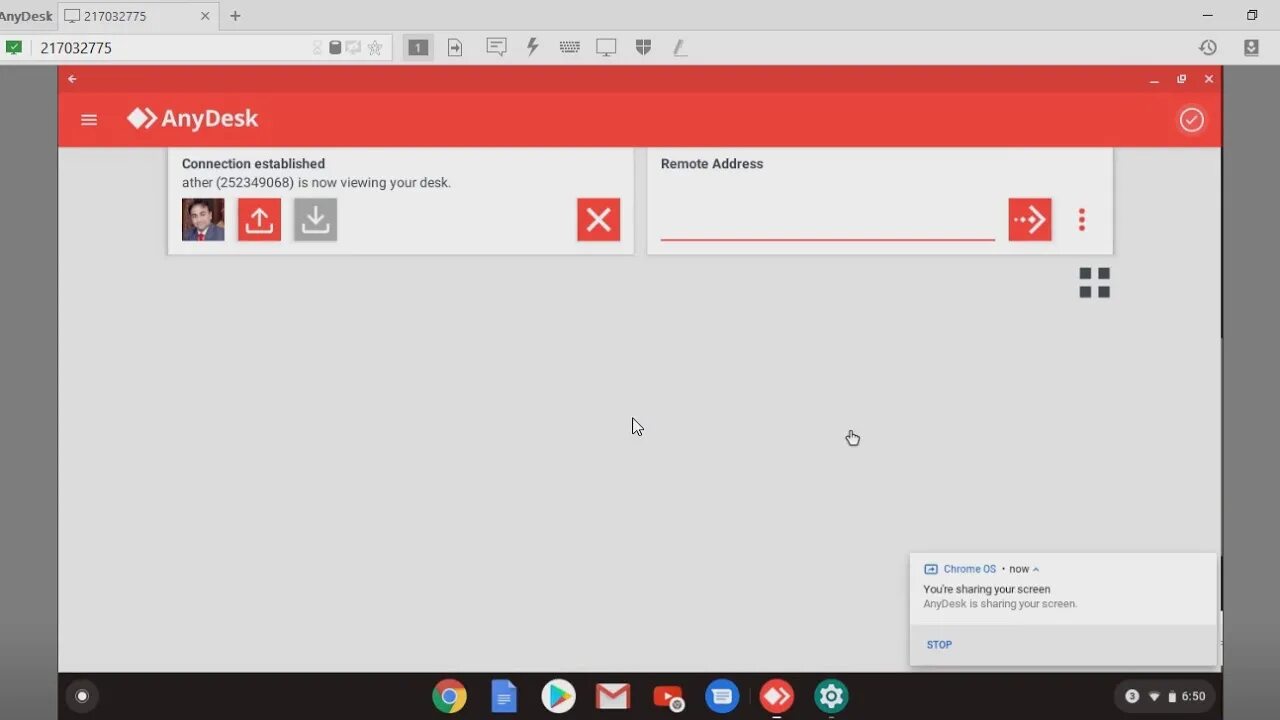Open the display settings monitor icon

point(606,47)
